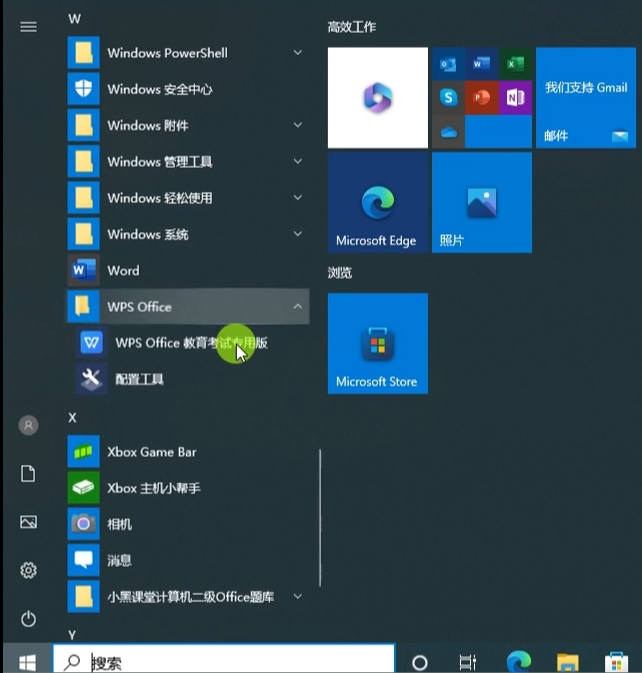Open the Microsoft Store tile

[378, 343]
